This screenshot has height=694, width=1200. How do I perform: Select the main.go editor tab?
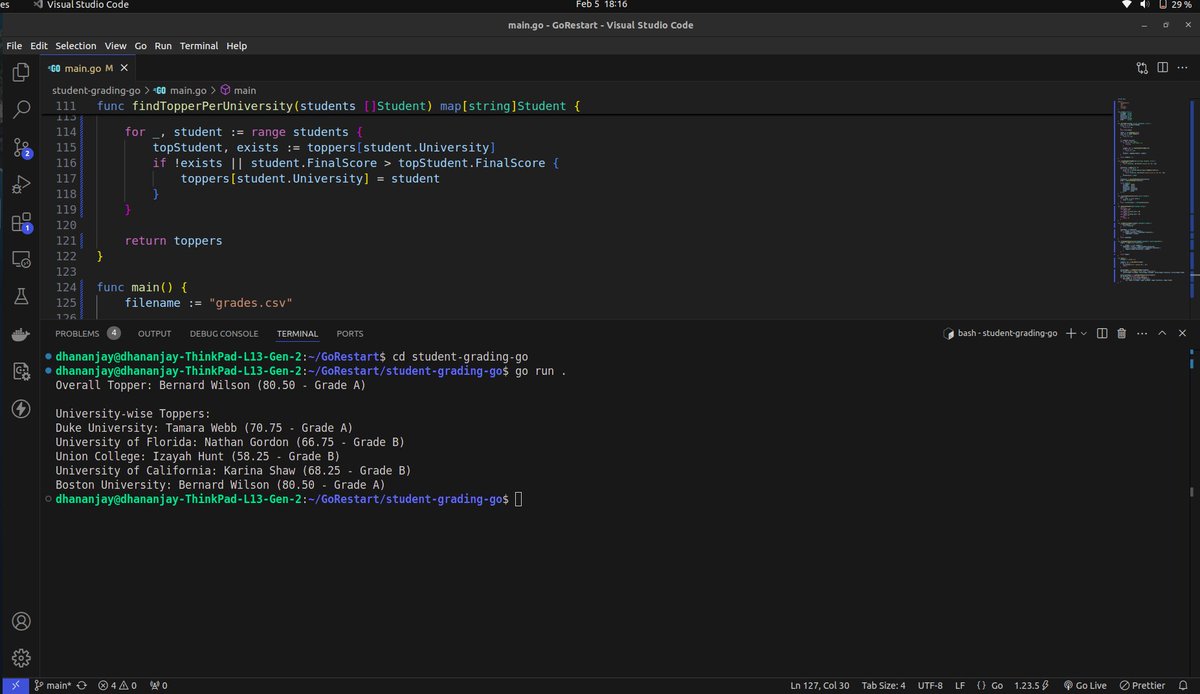point(88,69)
